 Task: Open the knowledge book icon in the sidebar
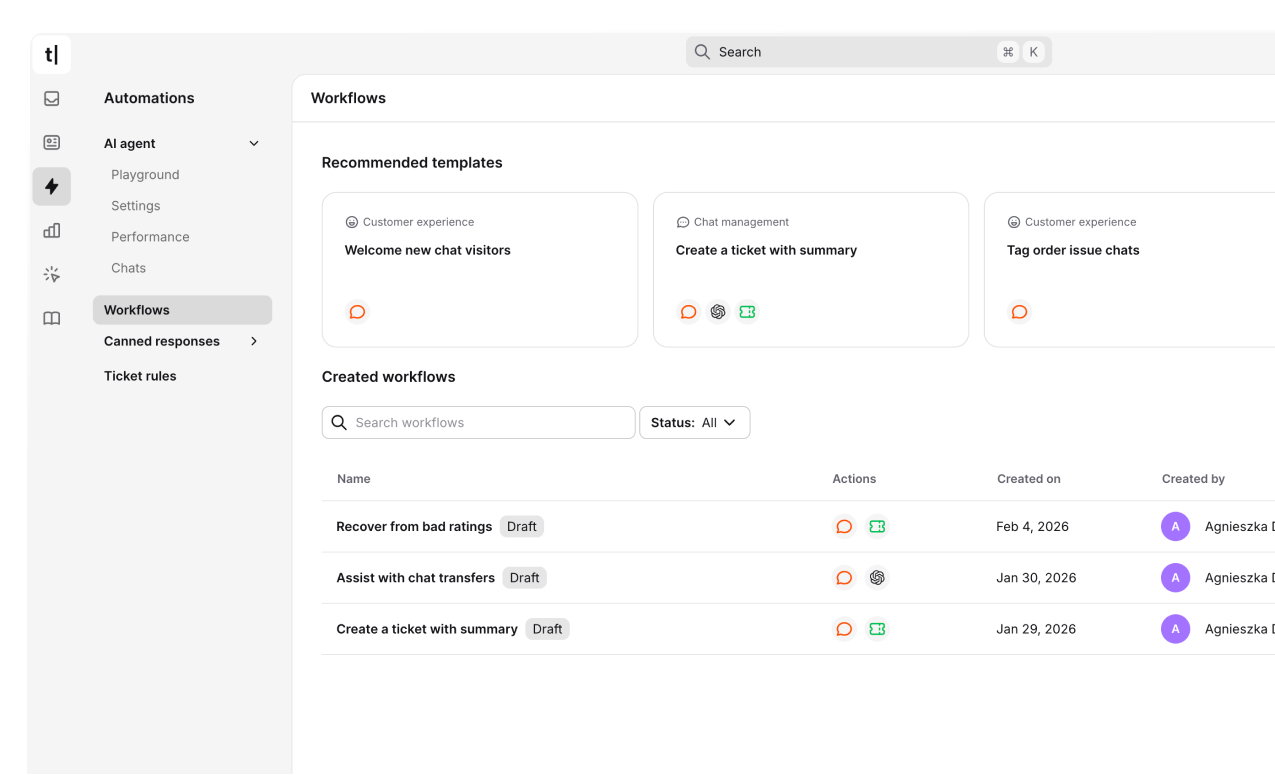(51, 318)
